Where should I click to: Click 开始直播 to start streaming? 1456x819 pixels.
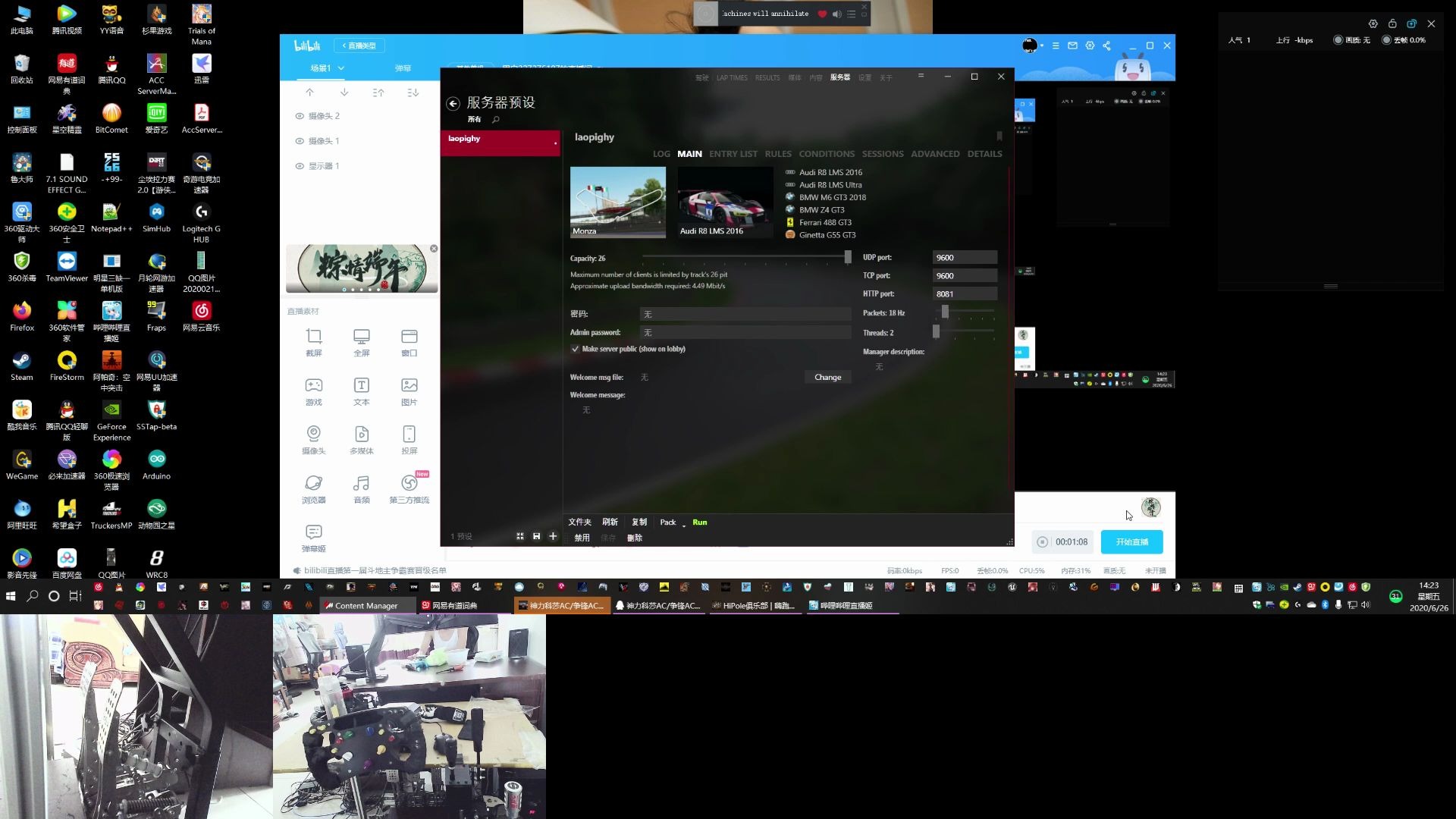pyautogui.click(x=1131, y=541)
